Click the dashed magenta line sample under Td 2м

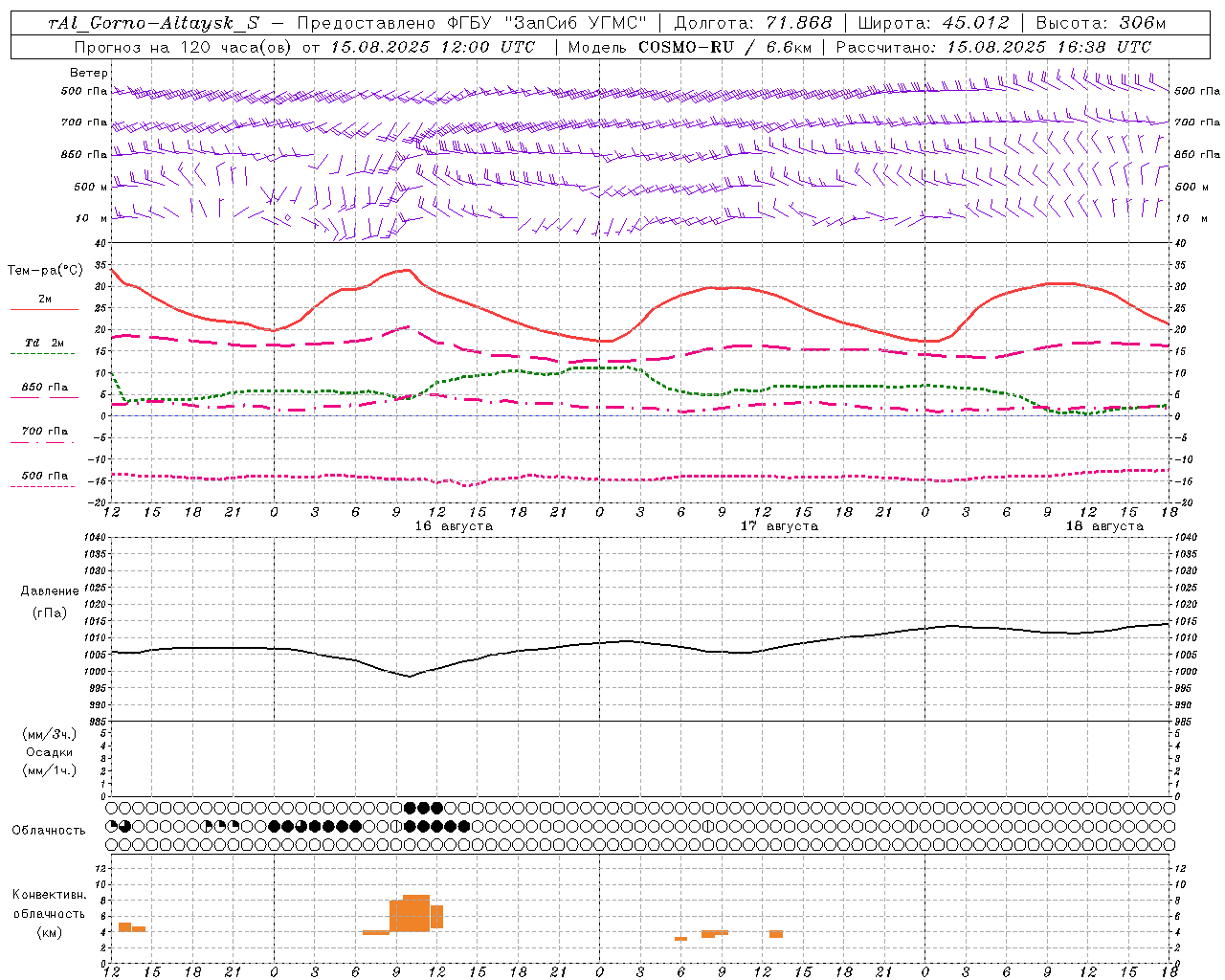pos(43,354)
